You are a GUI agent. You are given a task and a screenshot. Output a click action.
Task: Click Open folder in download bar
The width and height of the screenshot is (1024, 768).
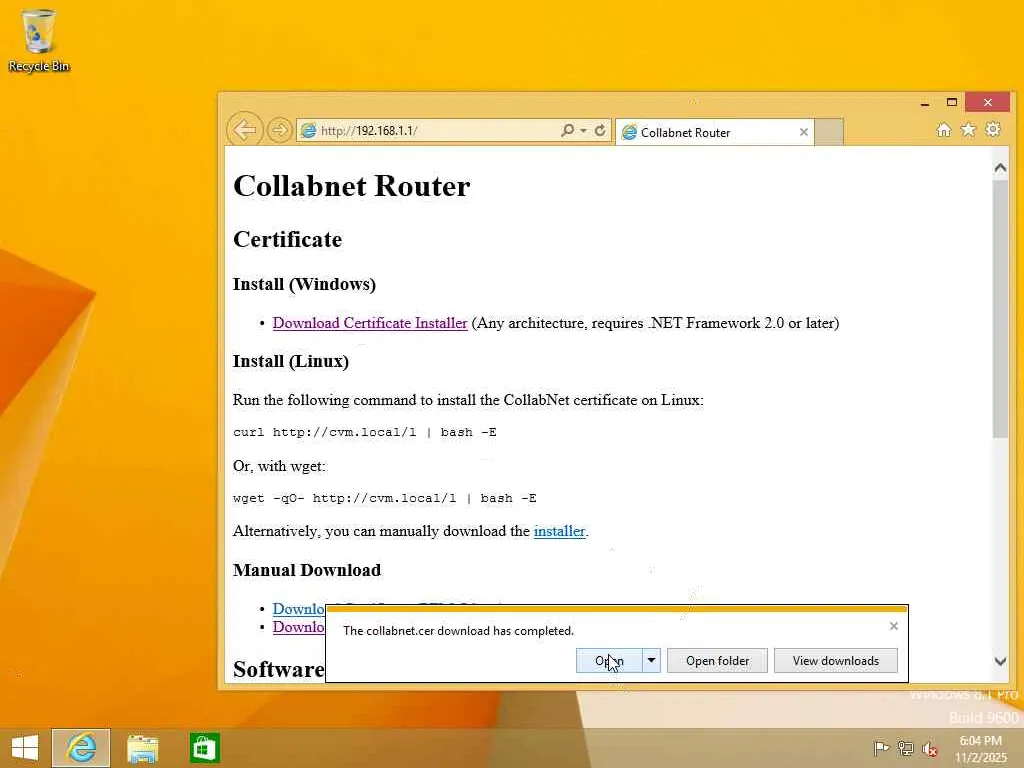coord(717,661)
